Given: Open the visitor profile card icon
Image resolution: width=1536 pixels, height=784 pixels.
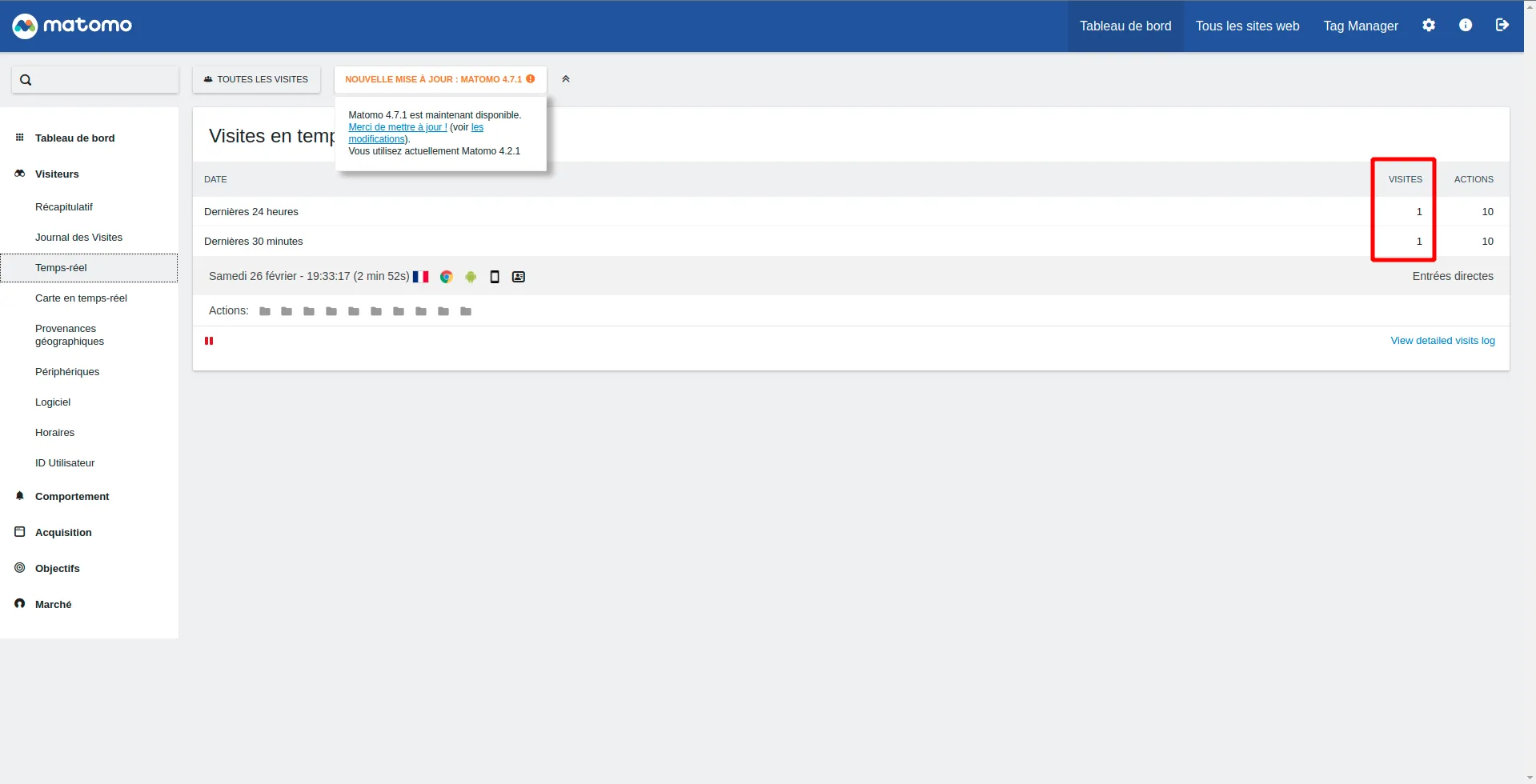Looking at the screenshot, I should [519, 277].
